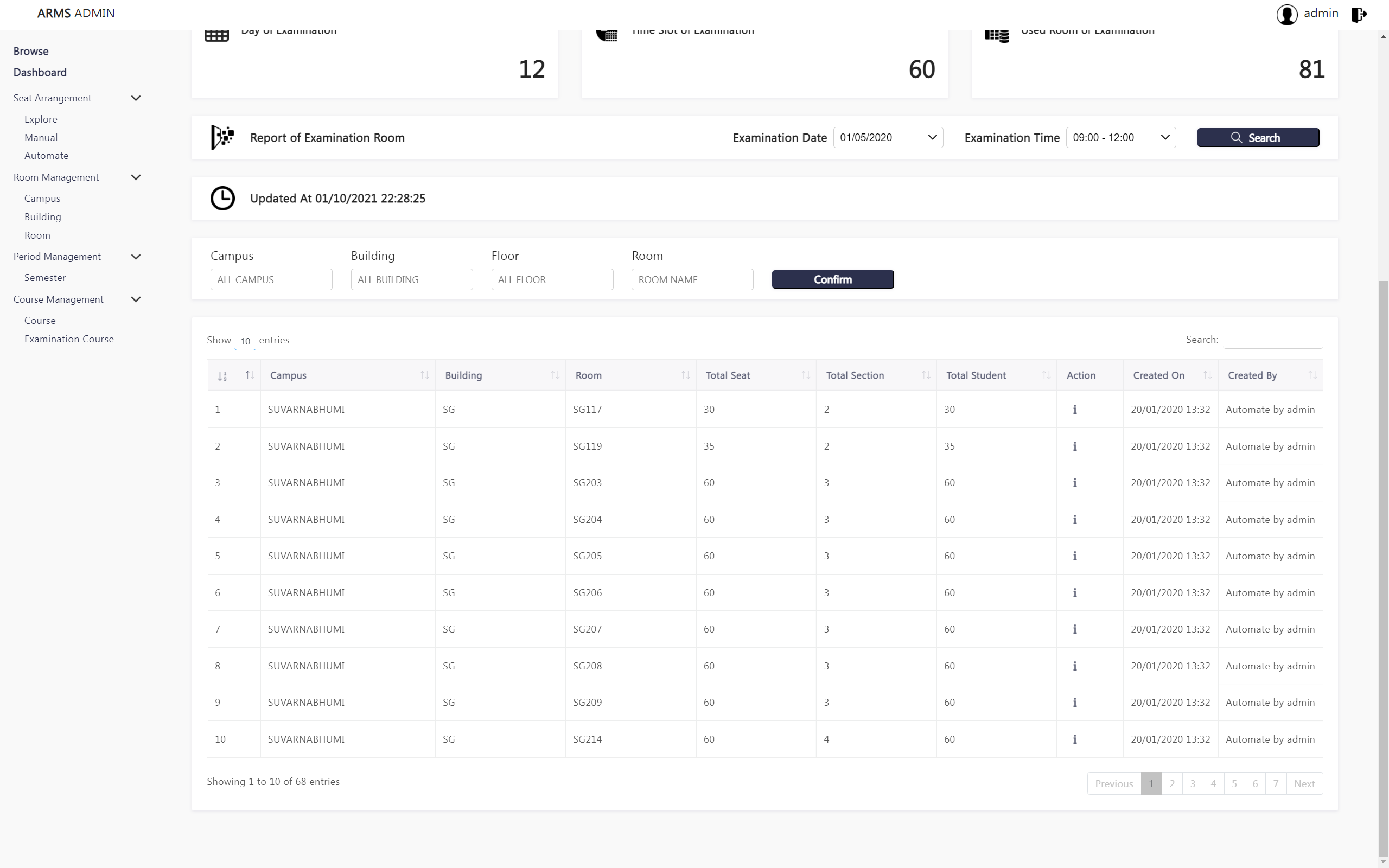Click the info icon for room SG117
Viewport: 1389px width, 868px height.
pos(1074,409)
